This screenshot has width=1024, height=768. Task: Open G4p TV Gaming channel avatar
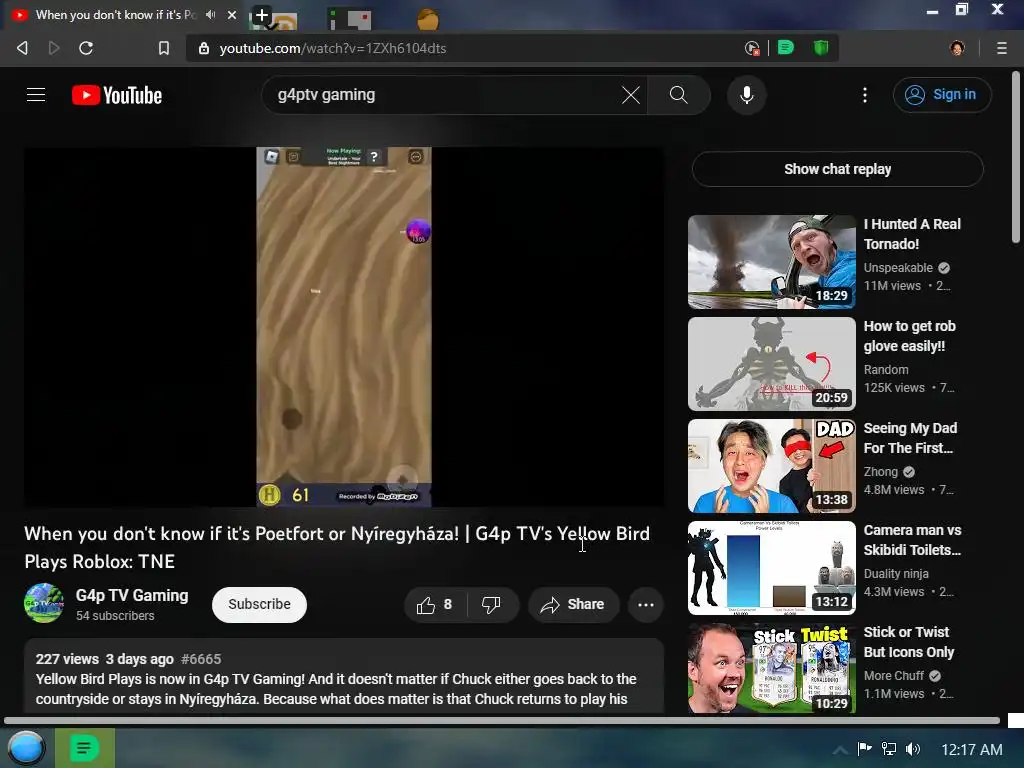pyautogui.click(x=44, y=603)
